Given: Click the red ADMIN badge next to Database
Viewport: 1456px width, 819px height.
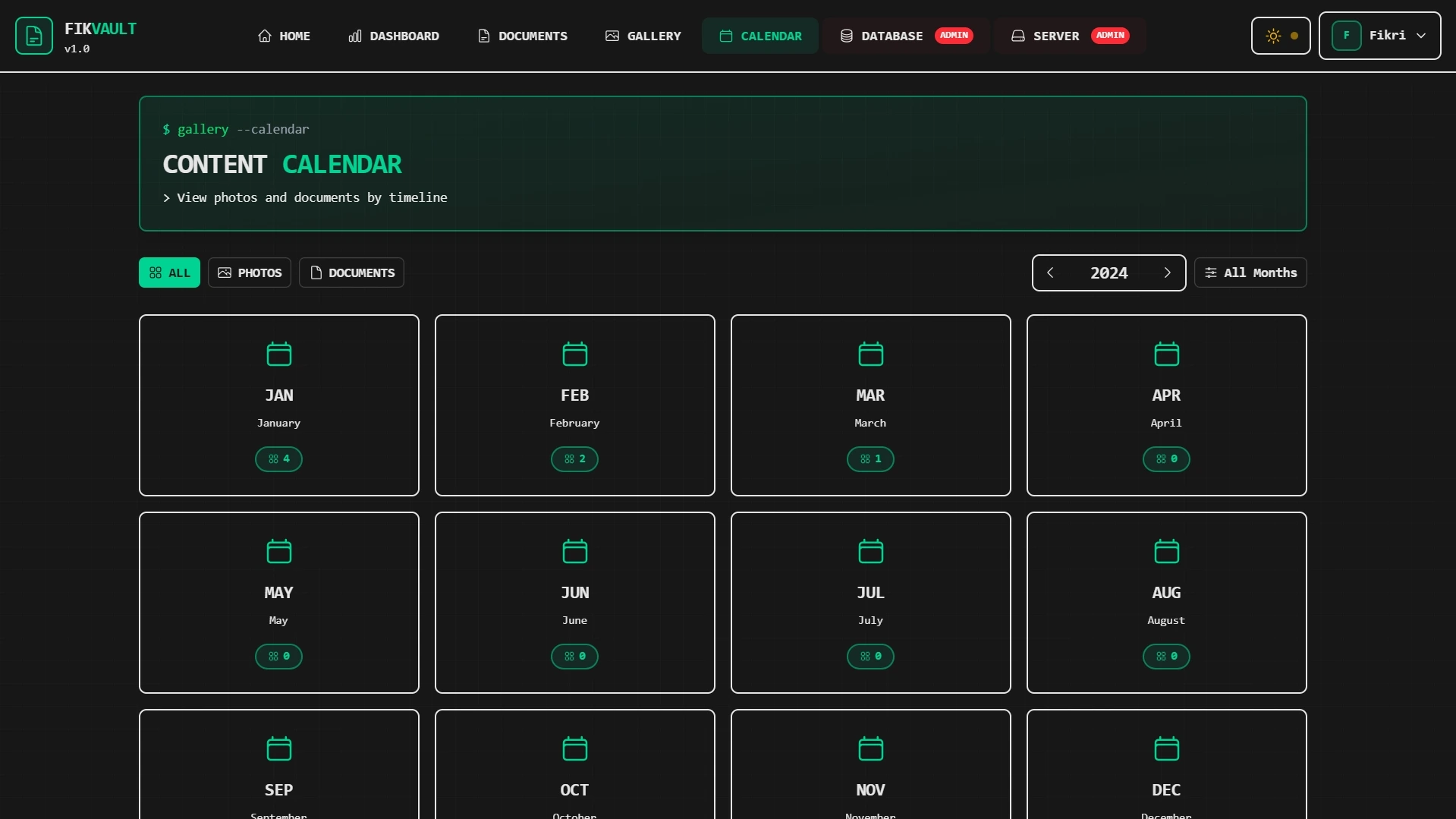Looking at the screenshot, I should click(x=954, y=36).
